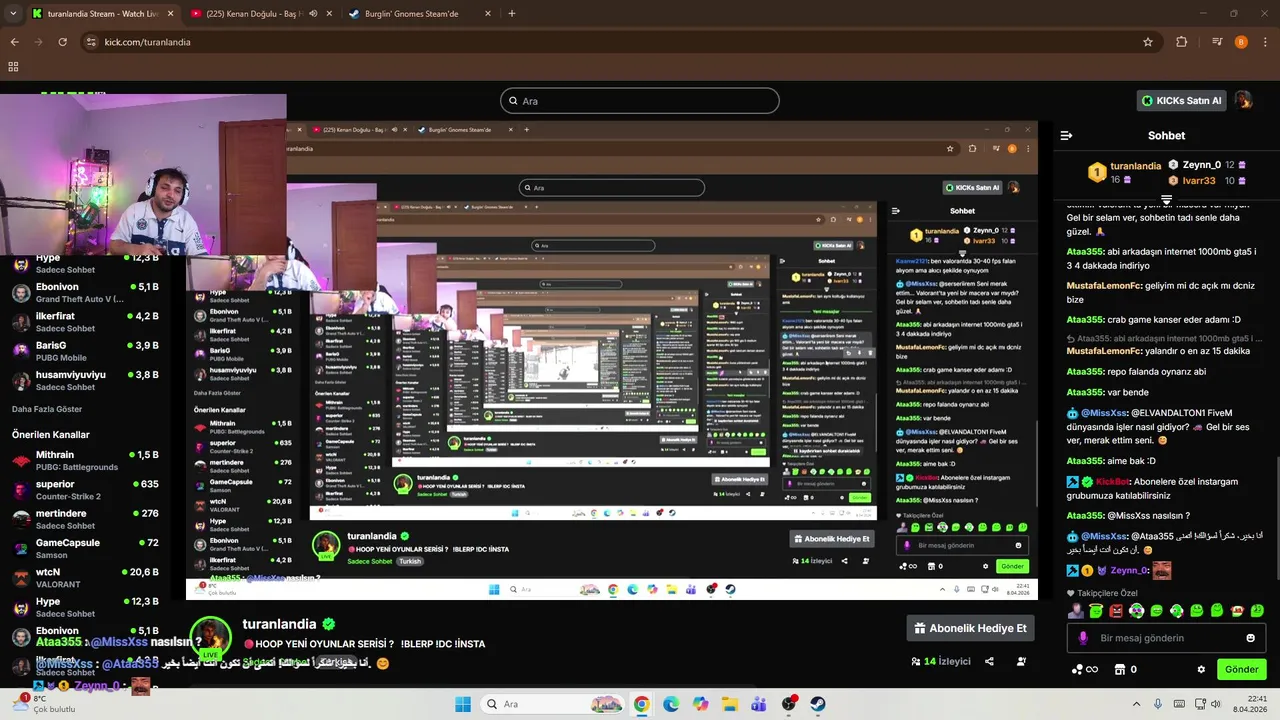1280x720 pixels.
Task: Click Abonelik Hediye Et button
Action: pyautogui.click(x=970, y=628)
